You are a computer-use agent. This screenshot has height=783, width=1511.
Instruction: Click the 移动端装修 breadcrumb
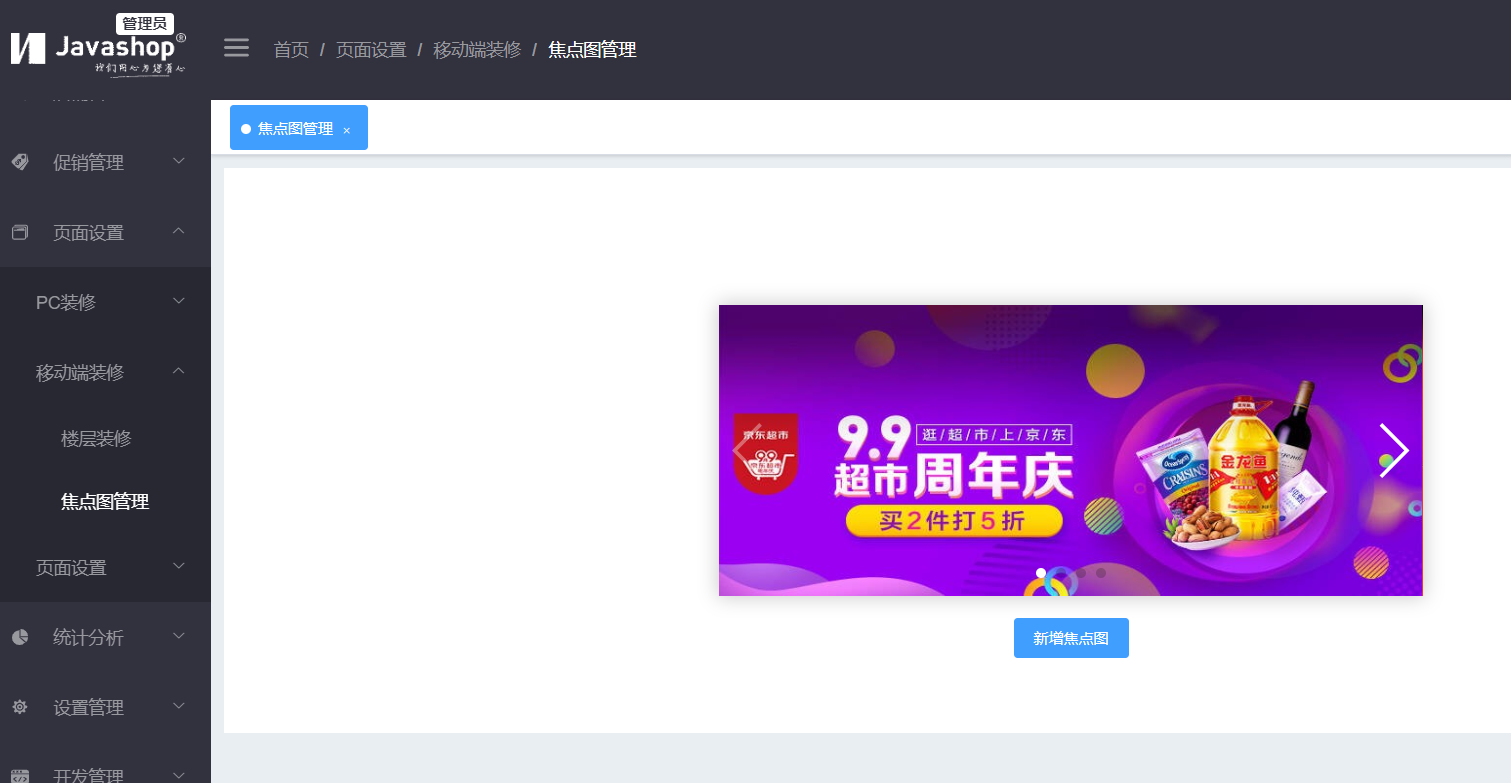(x=477, y=50)
